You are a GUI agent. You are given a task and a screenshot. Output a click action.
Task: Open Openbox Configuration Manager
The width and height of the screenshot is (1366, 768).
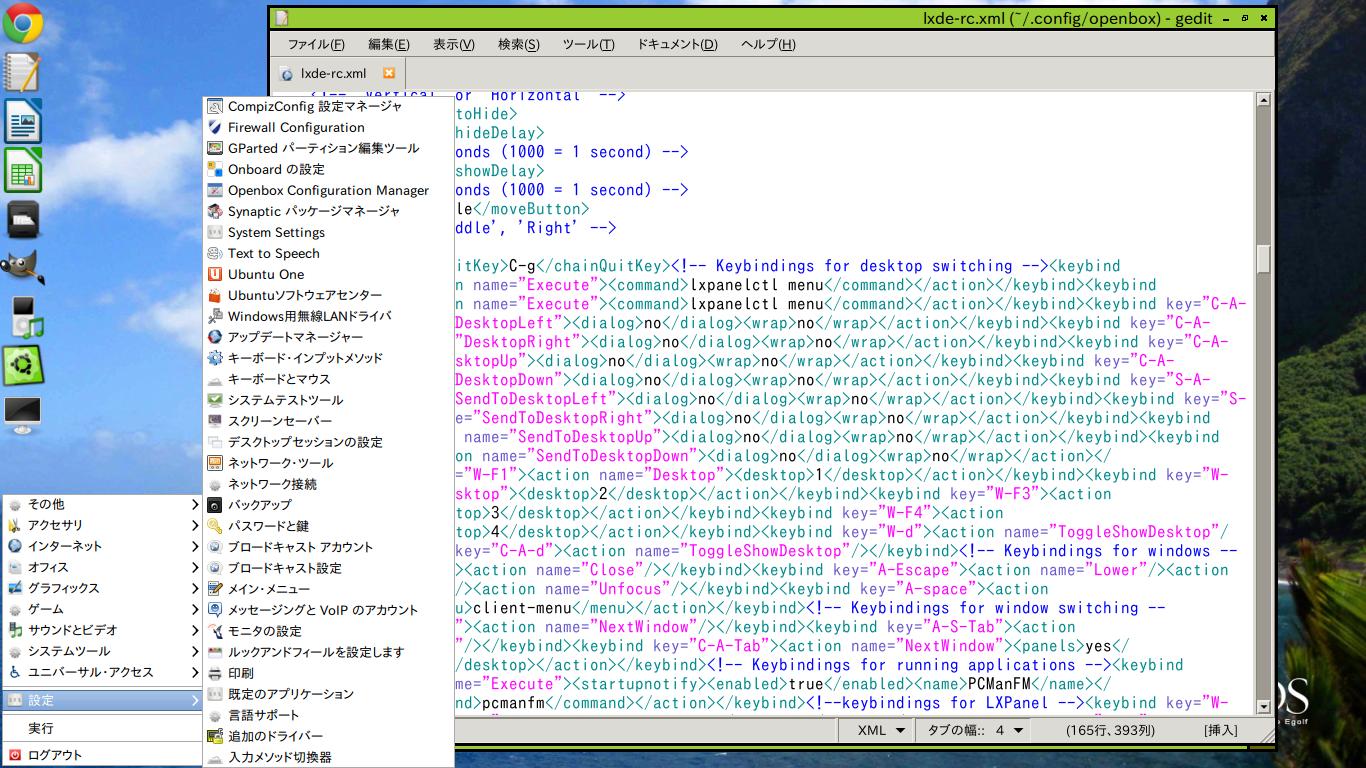coord(327,190)
